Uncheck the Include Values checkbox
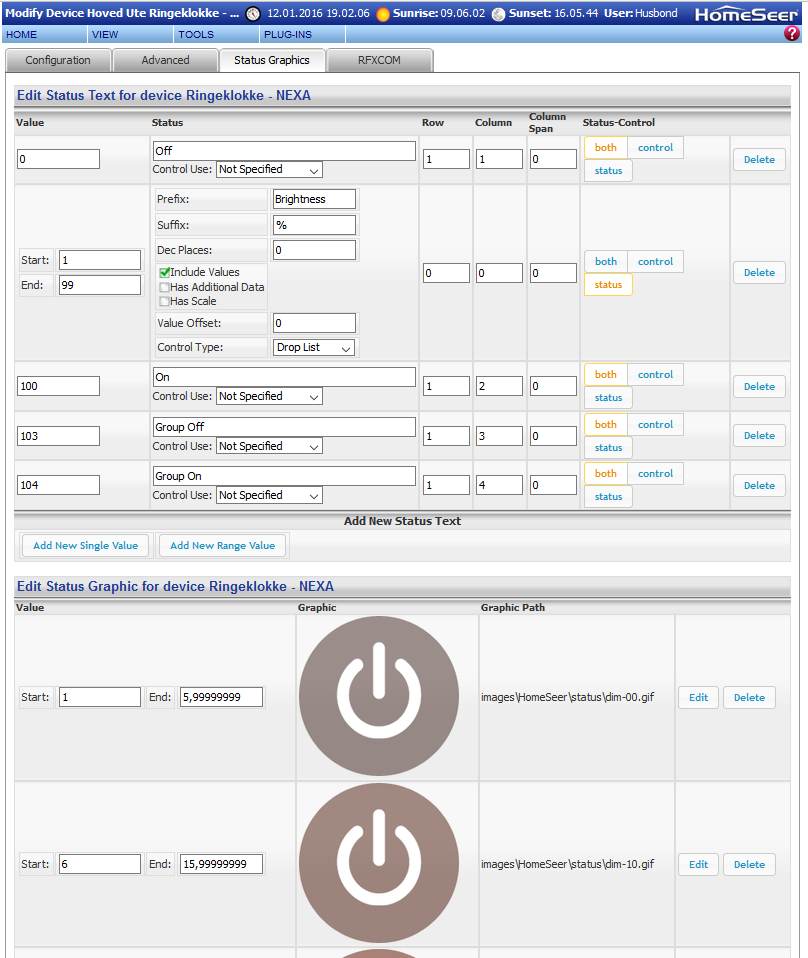This screenshot has width=808, height=958. pyautogui.click(x=164, y=272)
